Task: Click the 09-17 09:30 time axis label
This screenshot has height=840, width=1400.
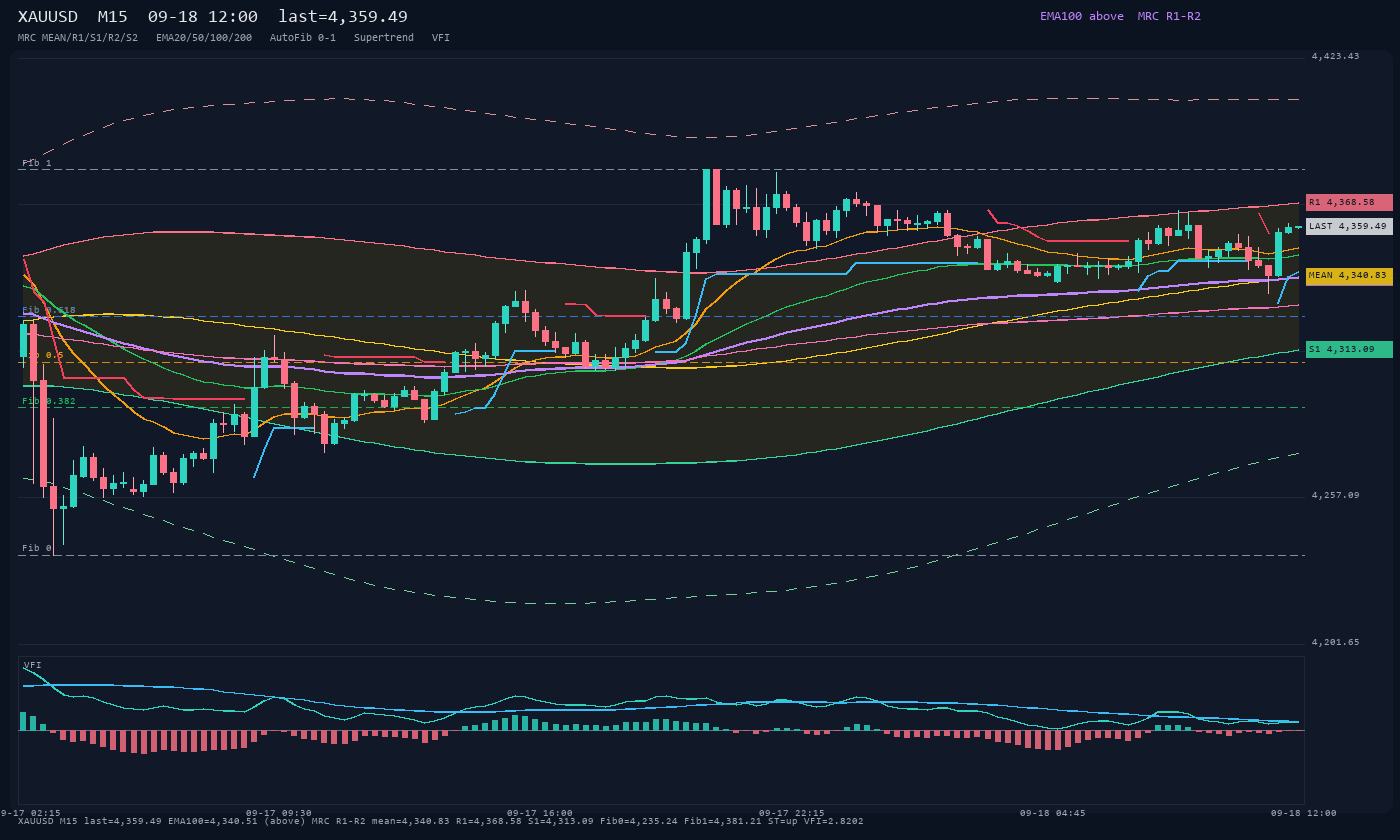Action: click(x=278, y=813)
